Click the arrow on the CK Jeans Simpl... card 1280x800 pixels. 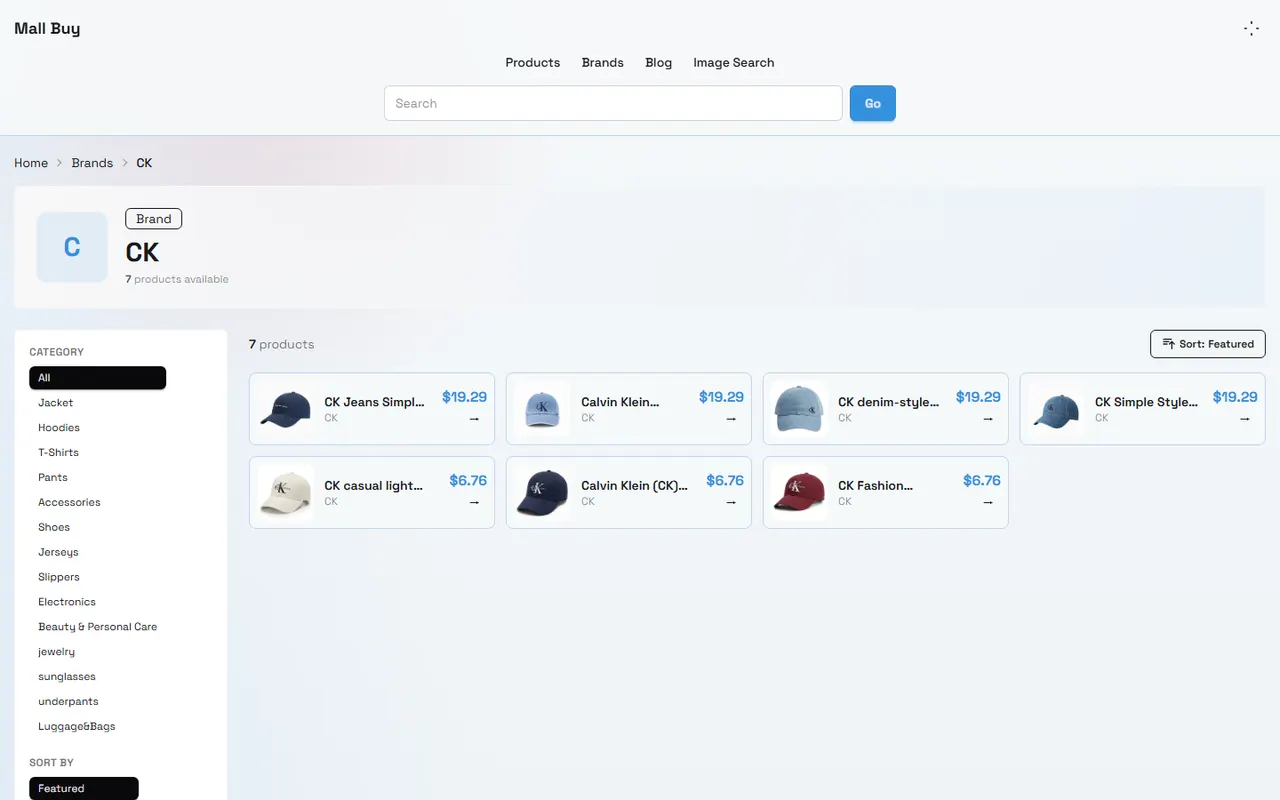point(474,419)
